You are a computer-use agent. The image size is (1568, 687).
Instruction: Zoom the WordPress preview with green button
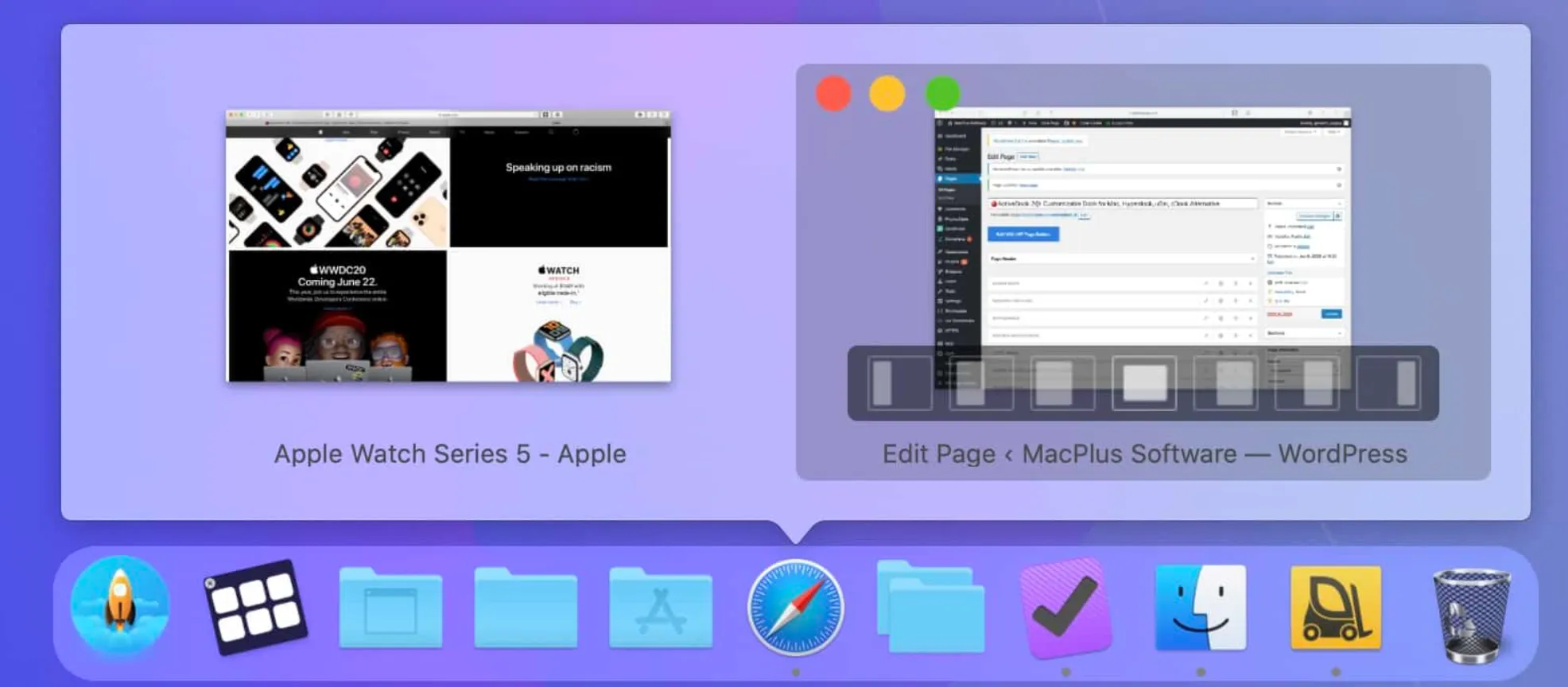(943, 94)
